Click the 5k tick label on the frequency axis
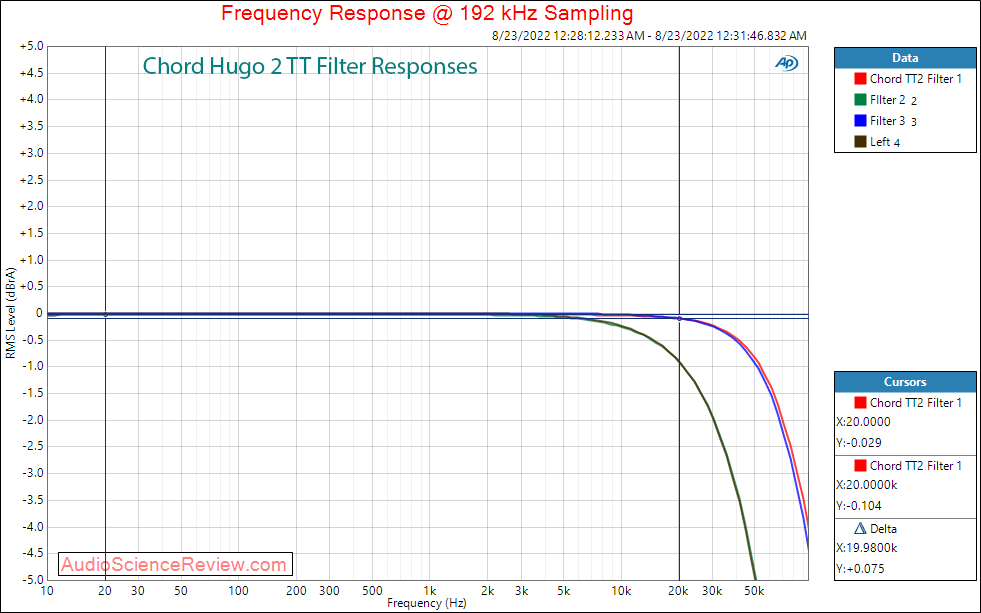981x613 pixels. tap(564, 590)
